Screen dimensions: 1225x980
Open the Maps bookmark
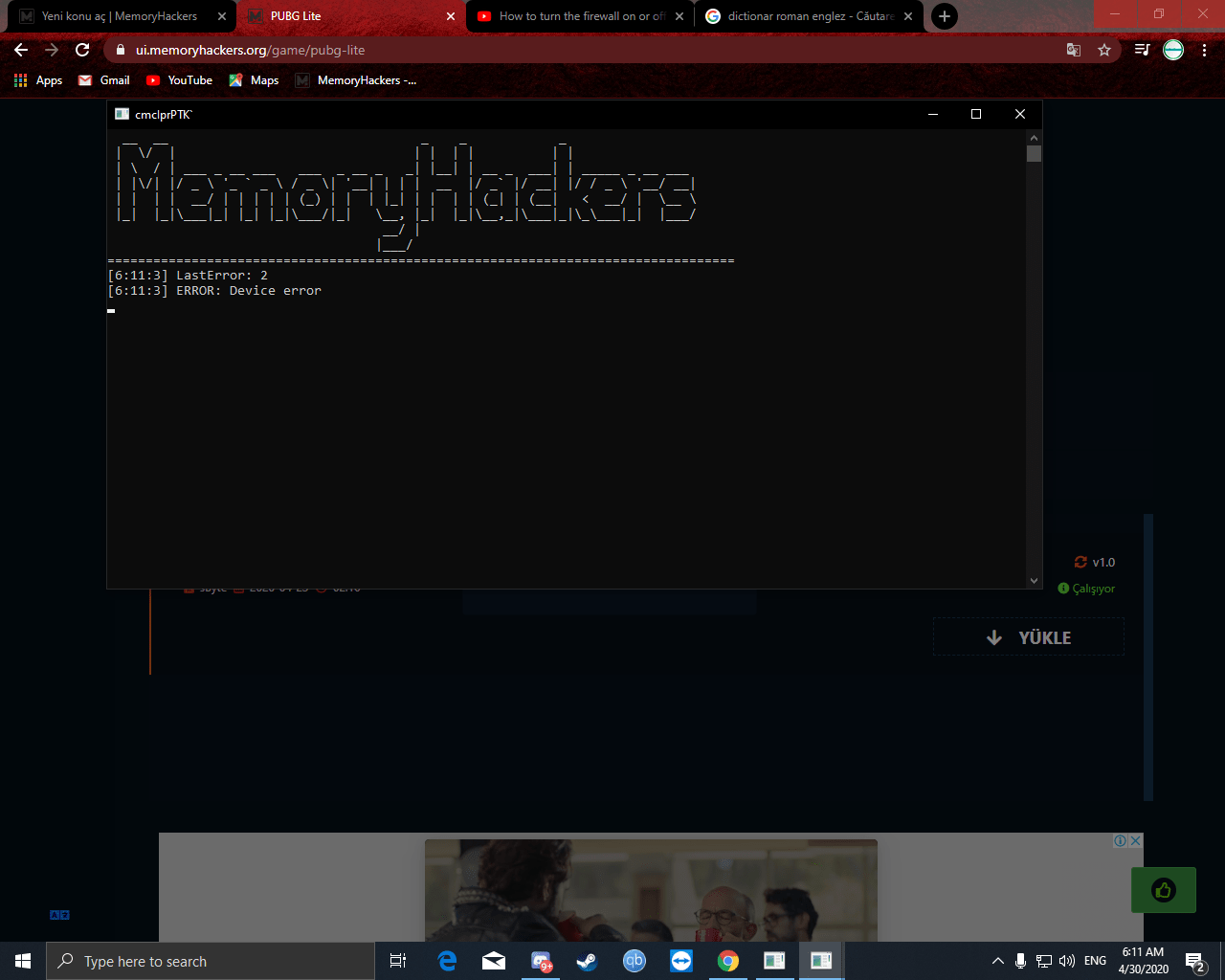[254, 80]
